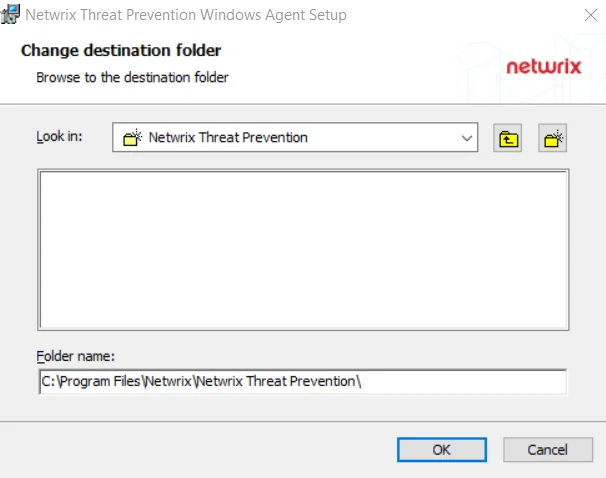Click the Up one level folder icon
606x478 pixels.
[x=507, y=138]
